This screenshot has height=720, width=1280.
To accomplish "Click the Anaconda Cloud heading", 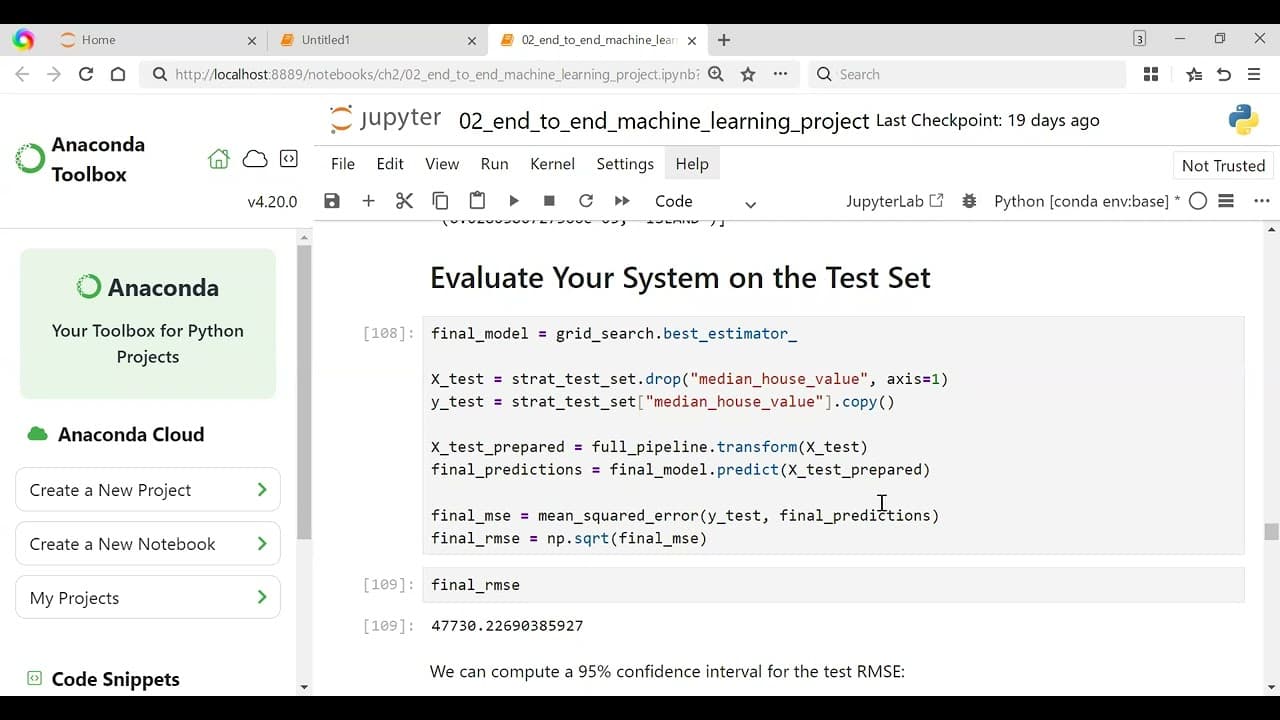I will tap(131, 434).
